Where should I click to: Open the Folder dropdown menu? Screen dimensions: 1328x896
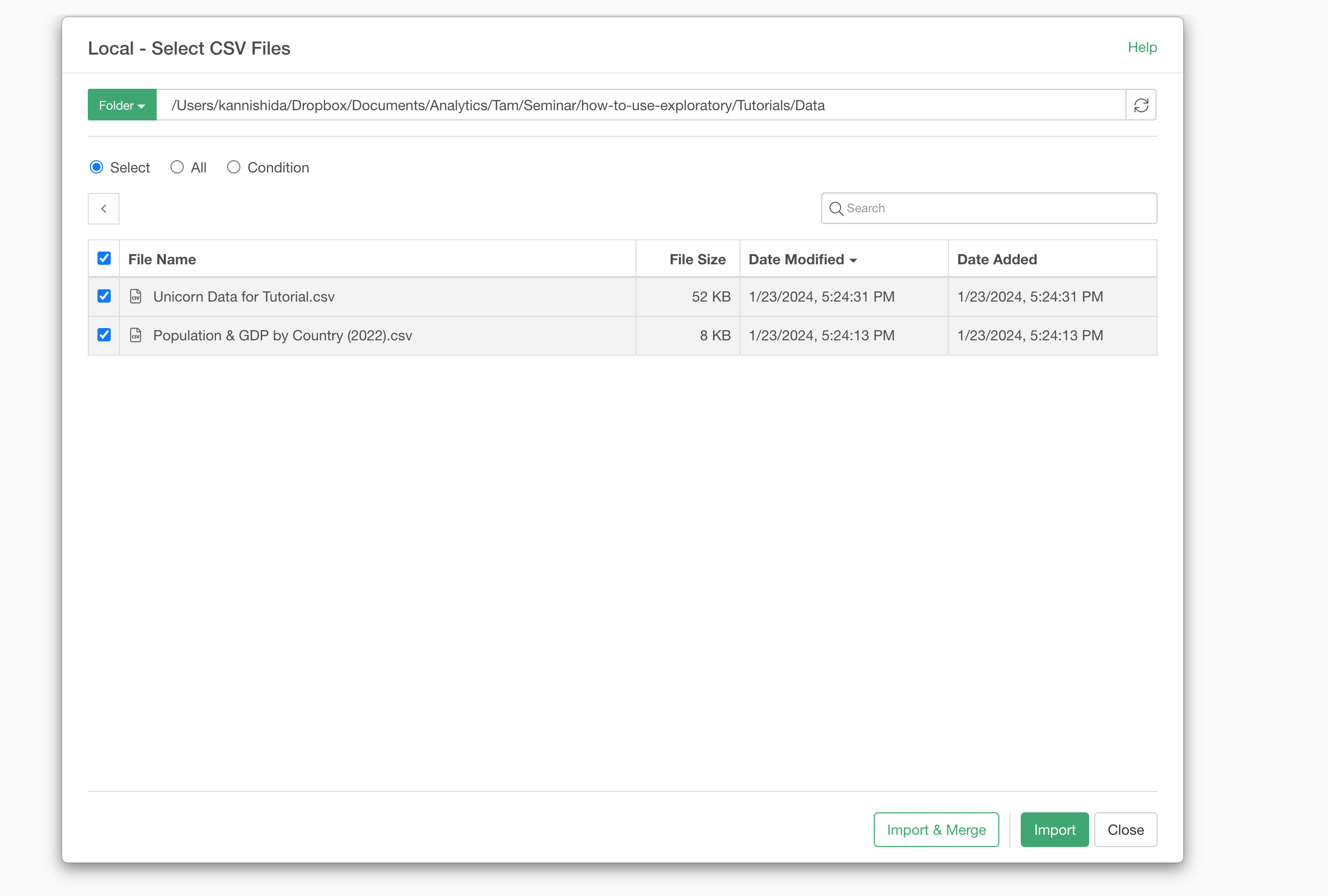click(x=121, y=105)
